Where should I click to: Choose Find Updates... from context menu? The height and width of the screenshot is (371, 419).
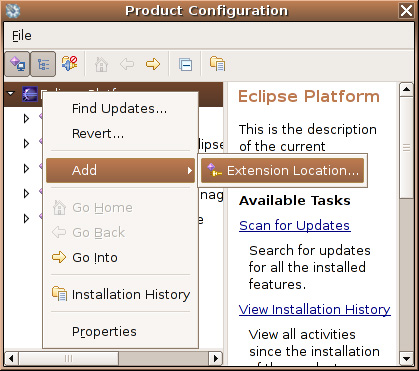[120, 109]
